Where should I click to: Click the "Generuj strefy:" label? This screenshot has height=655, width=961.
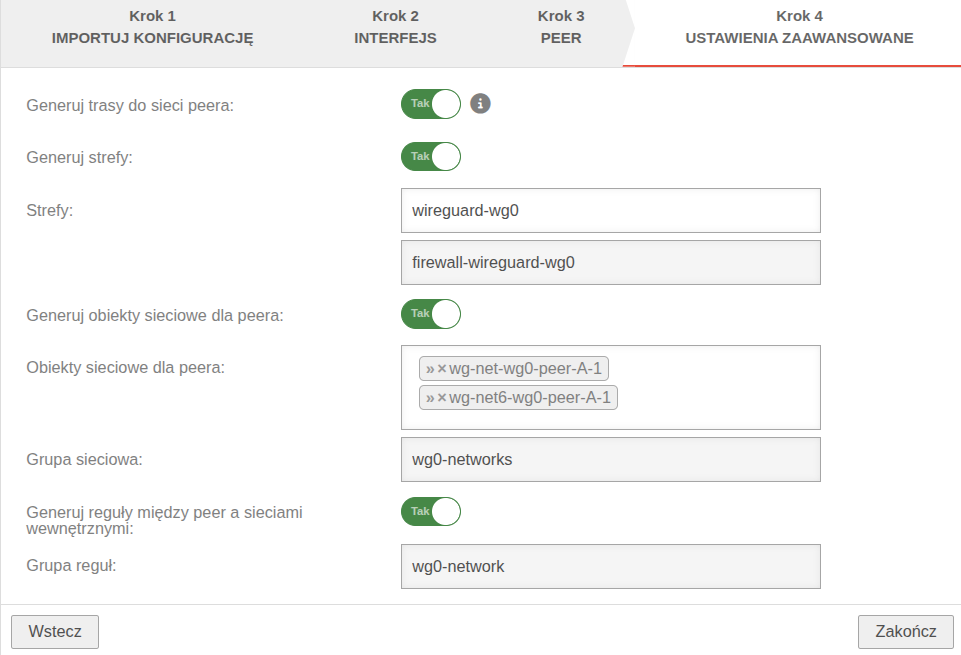79,157
